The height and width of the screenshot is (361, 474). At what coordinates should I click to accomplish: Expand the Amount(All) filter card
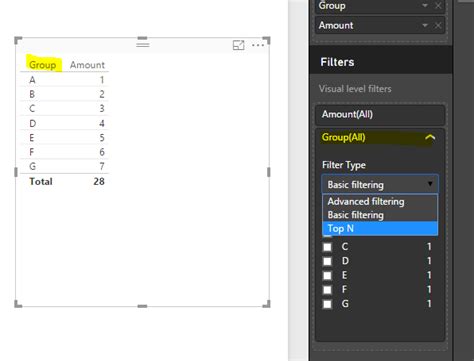pyautogui.click(x=380, y=114)
